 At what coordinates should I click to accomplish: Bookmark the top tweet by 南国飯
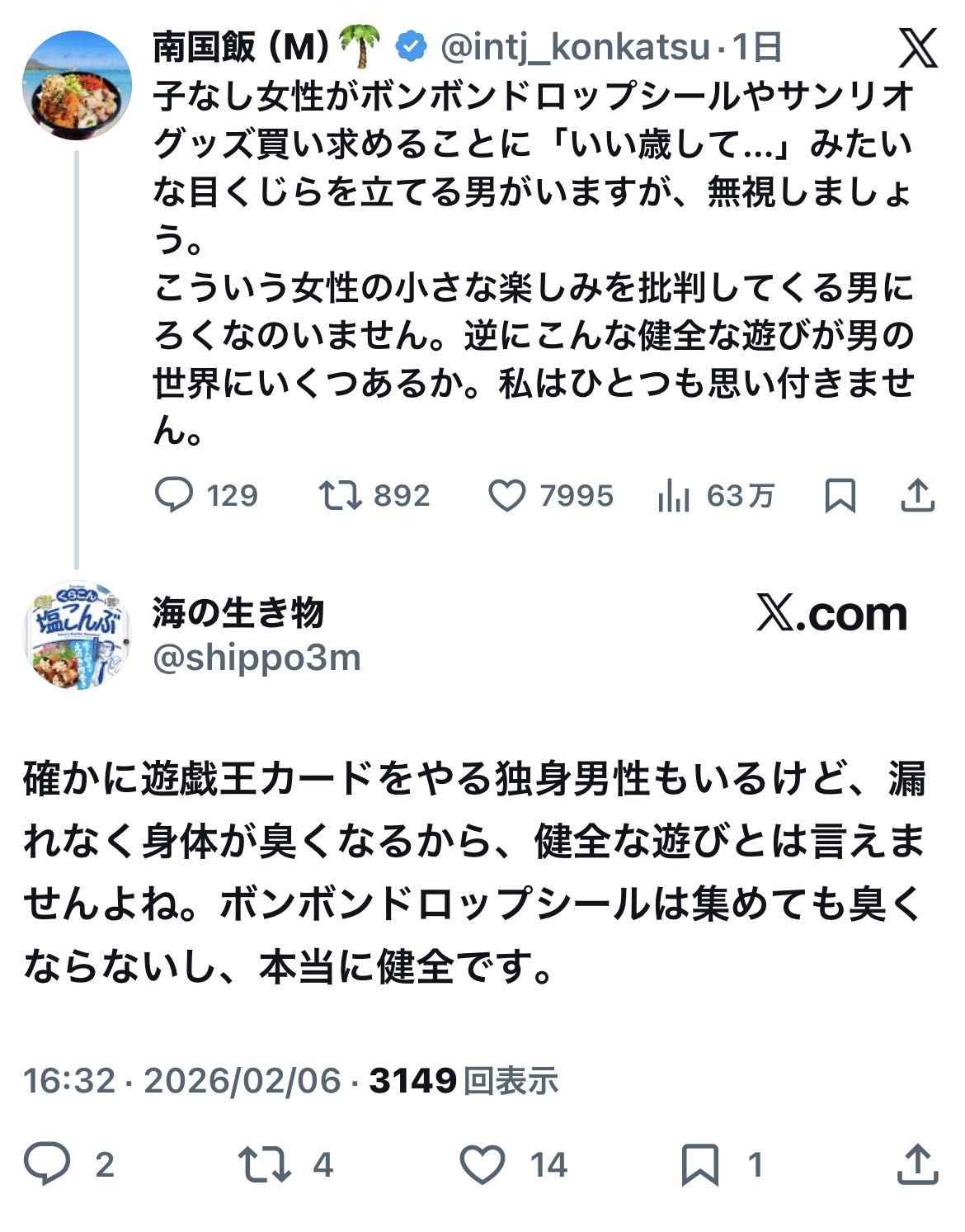(x=840, y=496)
